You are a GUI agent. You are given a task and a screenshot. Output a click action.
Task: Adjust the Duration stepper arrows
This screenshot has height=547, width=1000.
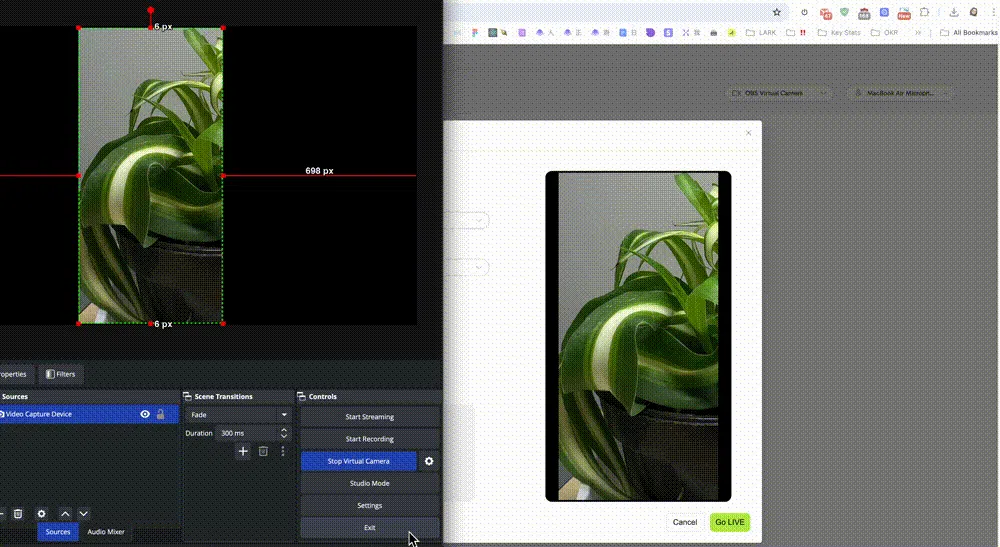284,433
